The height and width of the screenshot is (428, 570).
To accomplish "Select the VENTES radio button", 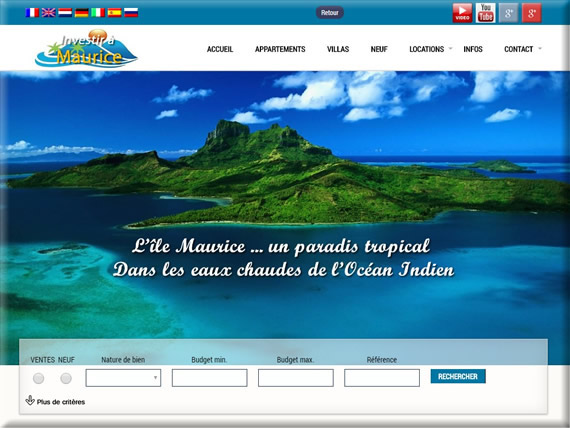I will click(x=39, y=378).
